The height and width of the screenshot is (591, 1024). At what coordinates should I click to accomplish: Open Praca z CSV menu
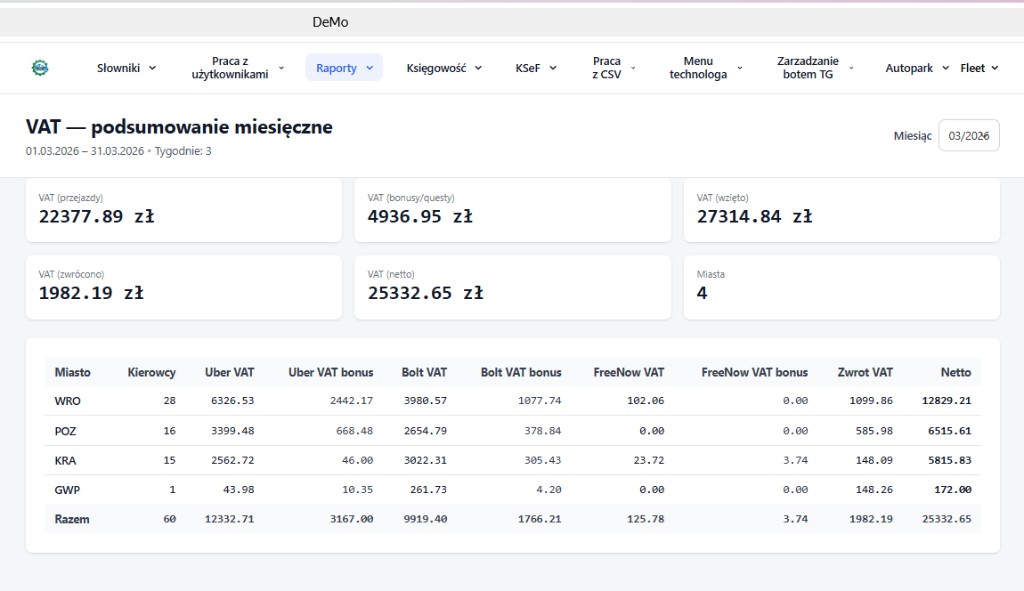(614, 68)
